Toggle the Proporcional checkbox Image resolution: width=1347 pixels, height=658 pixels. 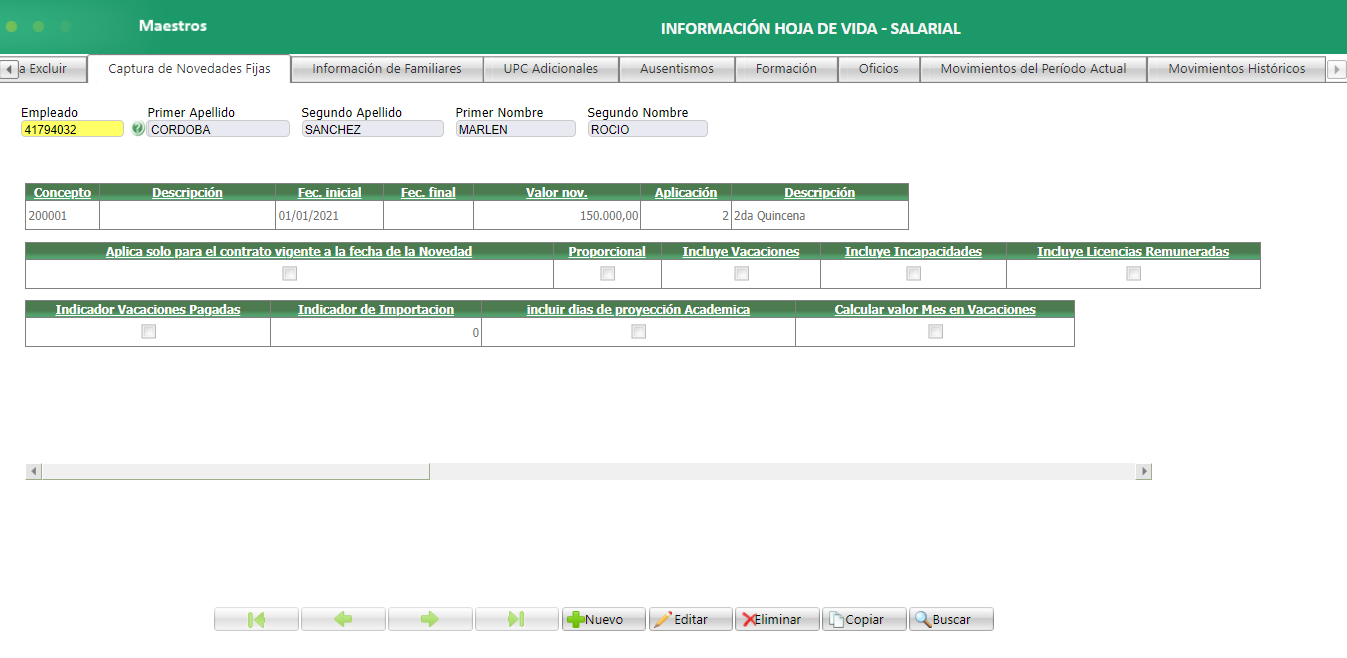coord(607,274)
